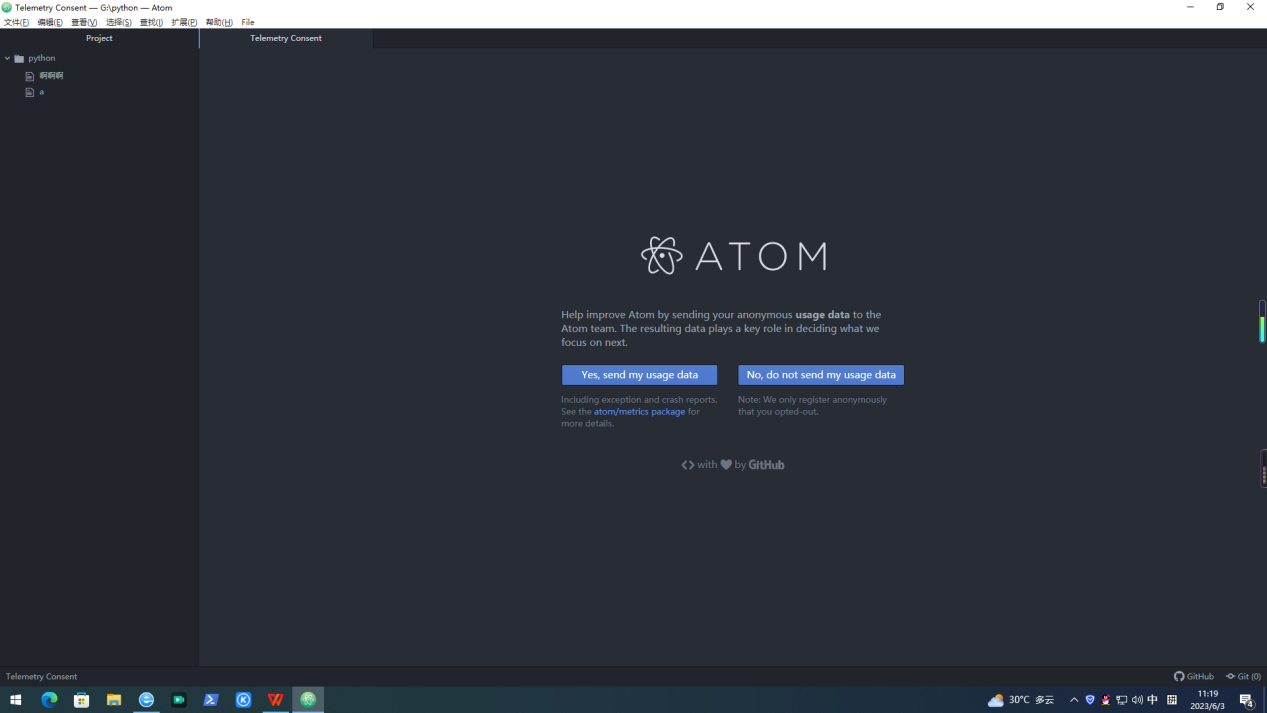Open the 选择 menu
Image resolution: width=1267 pixels, height=713 pixels.
click(118, 22)
